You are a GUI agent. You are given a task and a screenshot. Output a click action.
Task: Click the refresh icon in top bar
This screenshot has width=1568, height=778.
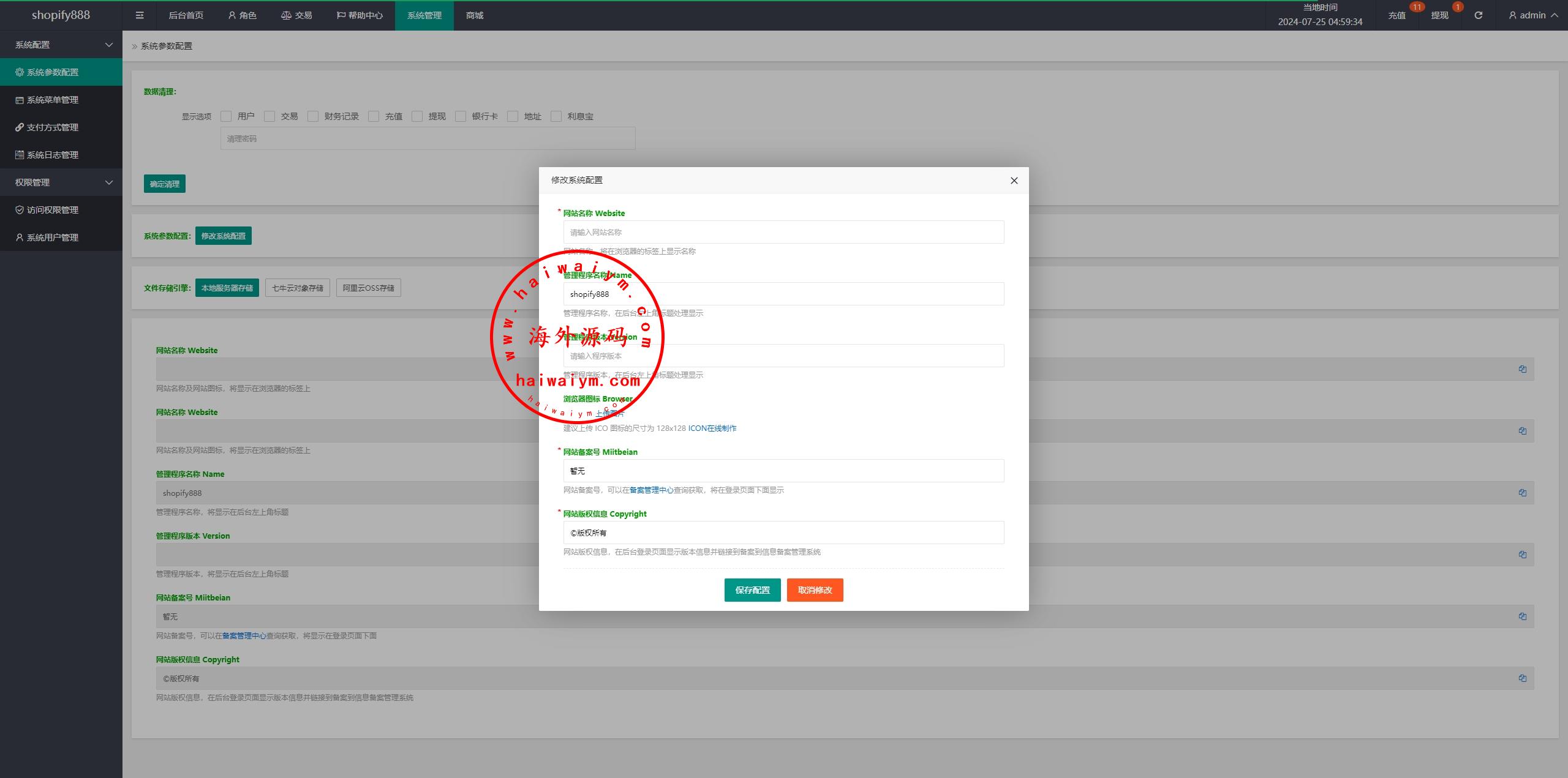[1478, 15]
